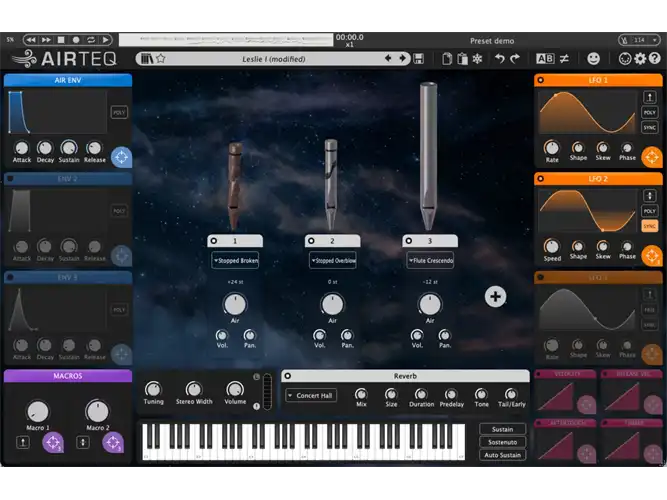Image resolution: width=667 pixels, height=500 pixels.
Task: Add a new pipe with plus button
Action: [x=495, y=297]
